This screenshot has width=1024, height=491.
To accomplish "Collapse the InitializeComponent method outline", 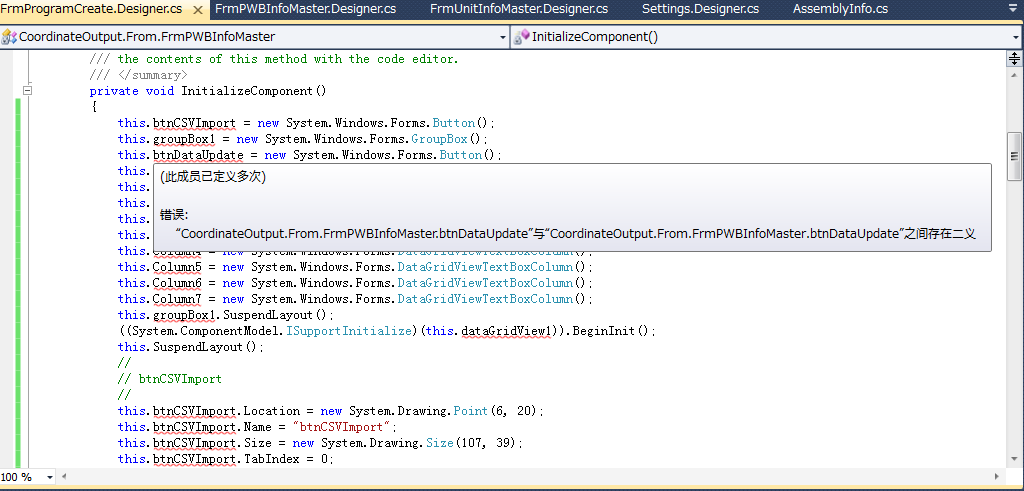I will (x=27, y=91).
